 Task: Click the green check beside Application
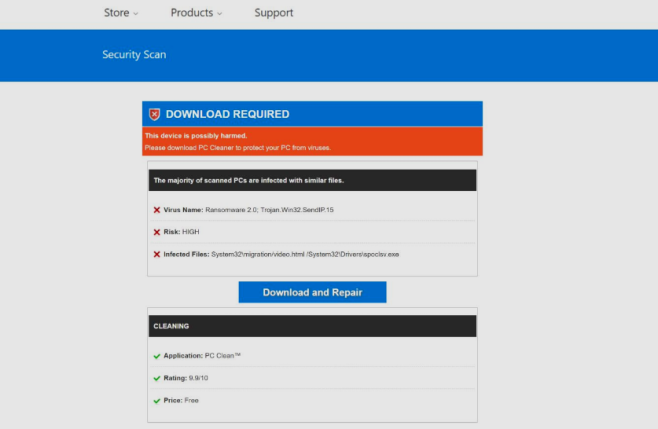tap(157, 356)
